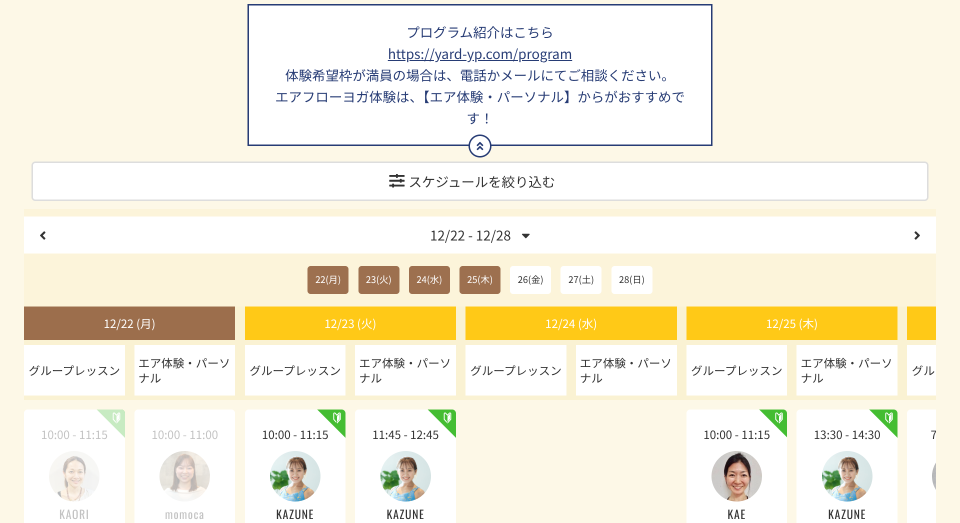The width and height of the screenshot is (960, 523).
Task: Open the yard-yp.com program link
Action: pos(480,54)
